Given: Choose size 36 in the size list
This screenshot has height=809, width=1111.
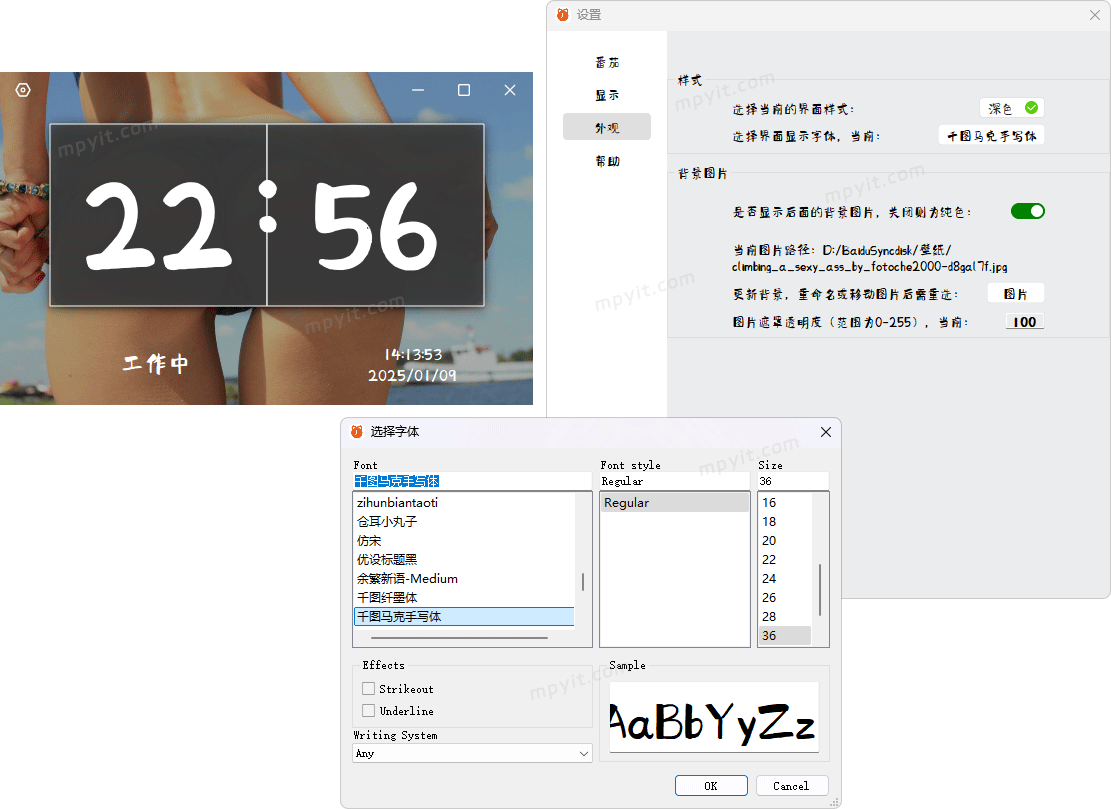Looking at the screenshot, I should [x=785, y=635].
